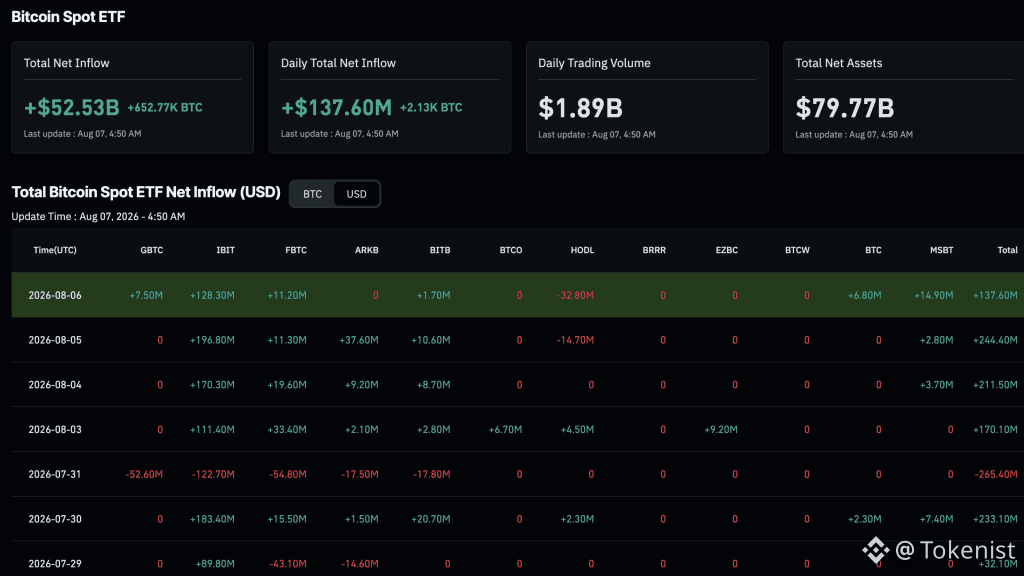Click the +652.77K BTC figure
The height and width of the screenshot is (576, 1024).
(165, 108)
